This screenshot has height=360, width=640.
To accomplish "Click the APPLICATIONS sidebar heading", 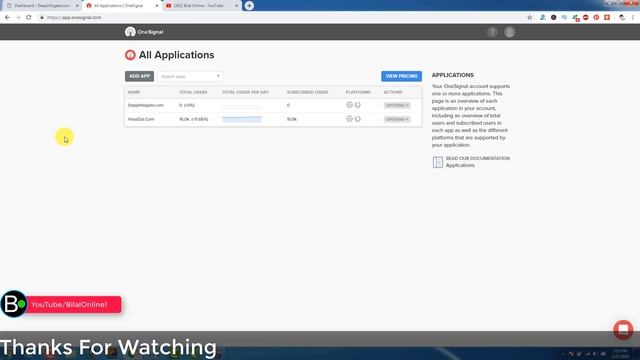I will (453, 75).
